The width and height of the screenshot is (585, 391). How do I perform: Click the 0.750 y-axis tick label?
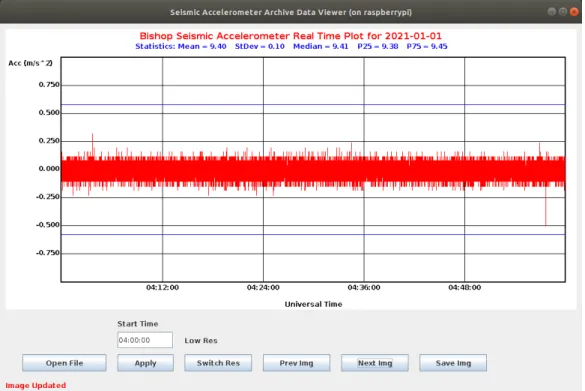(x=49, y=85)
